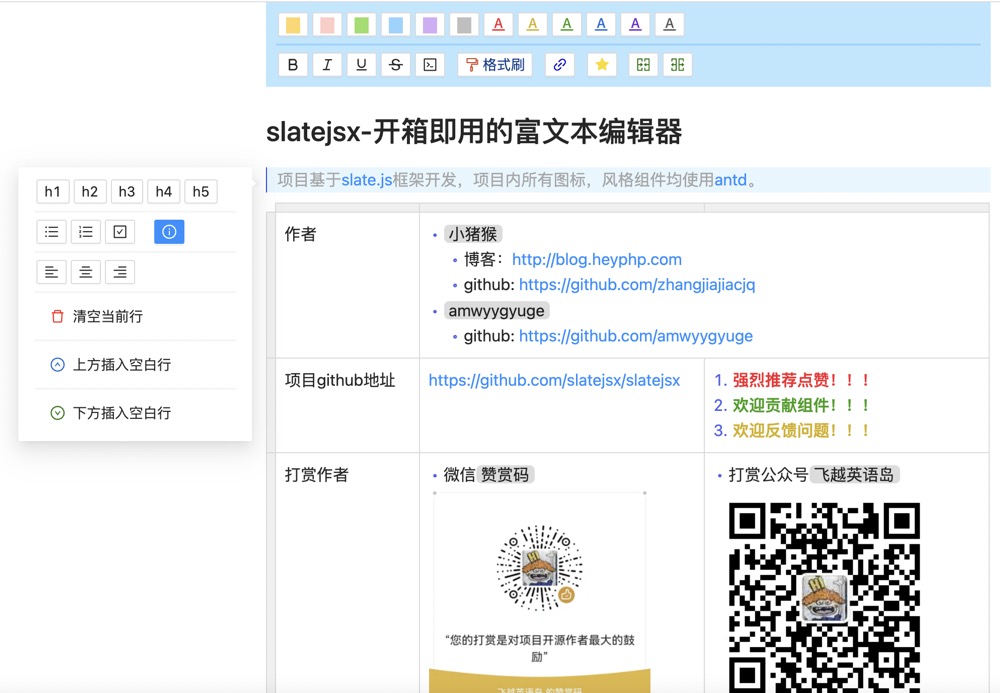This screenshot has width=1000, height=693.
Task: Align text to the left
Action: (x=52, y=272)
